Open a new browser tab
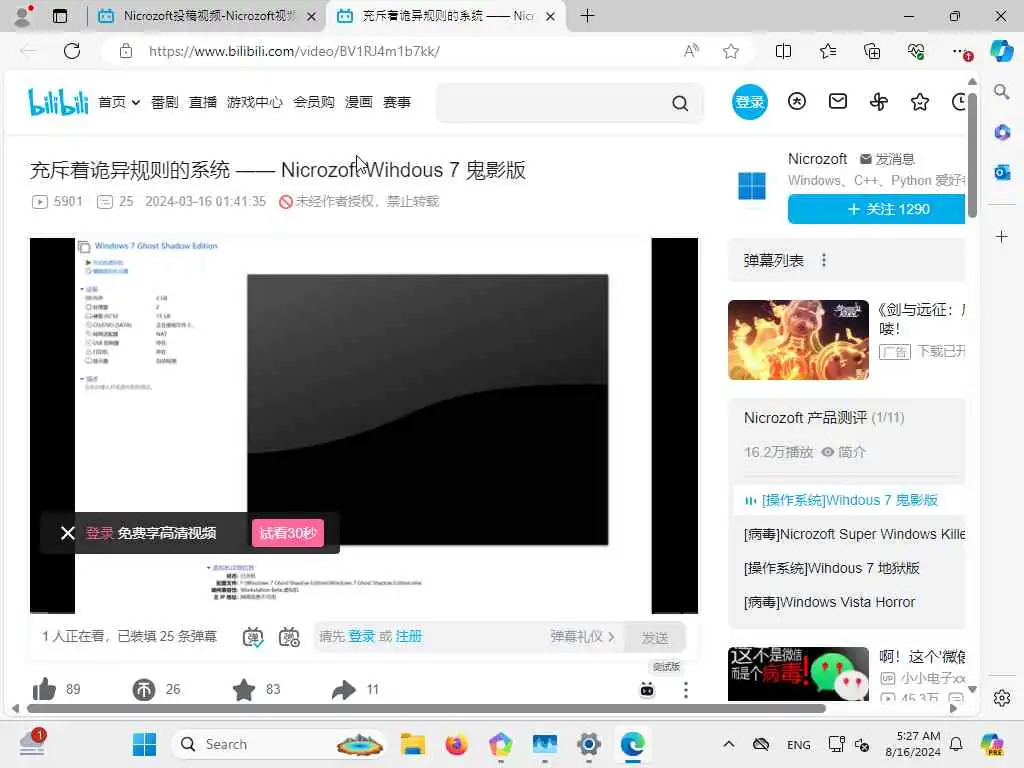This screenshot has width=1024, height=768. pyautogui.click(x=587, y=16)
